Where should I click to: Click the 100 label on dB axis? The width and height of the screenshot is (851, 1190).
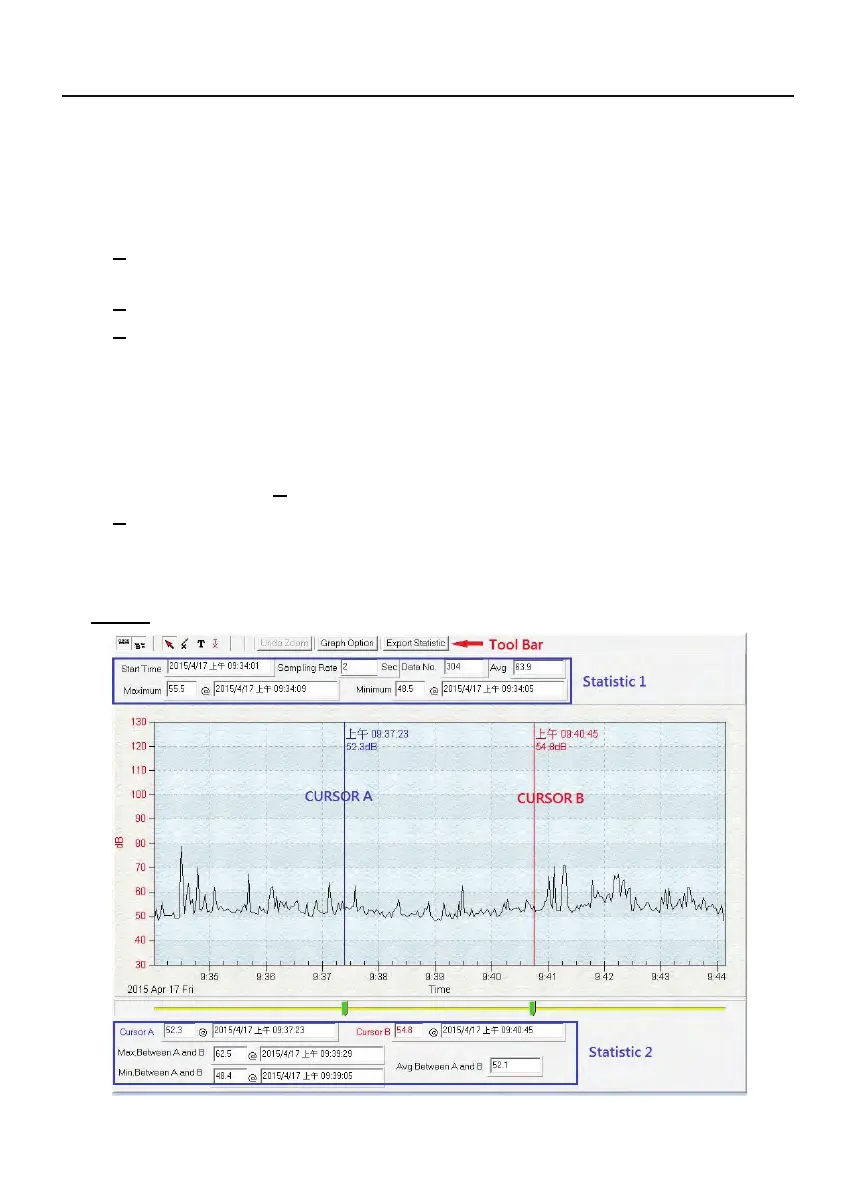pos(139,795)
